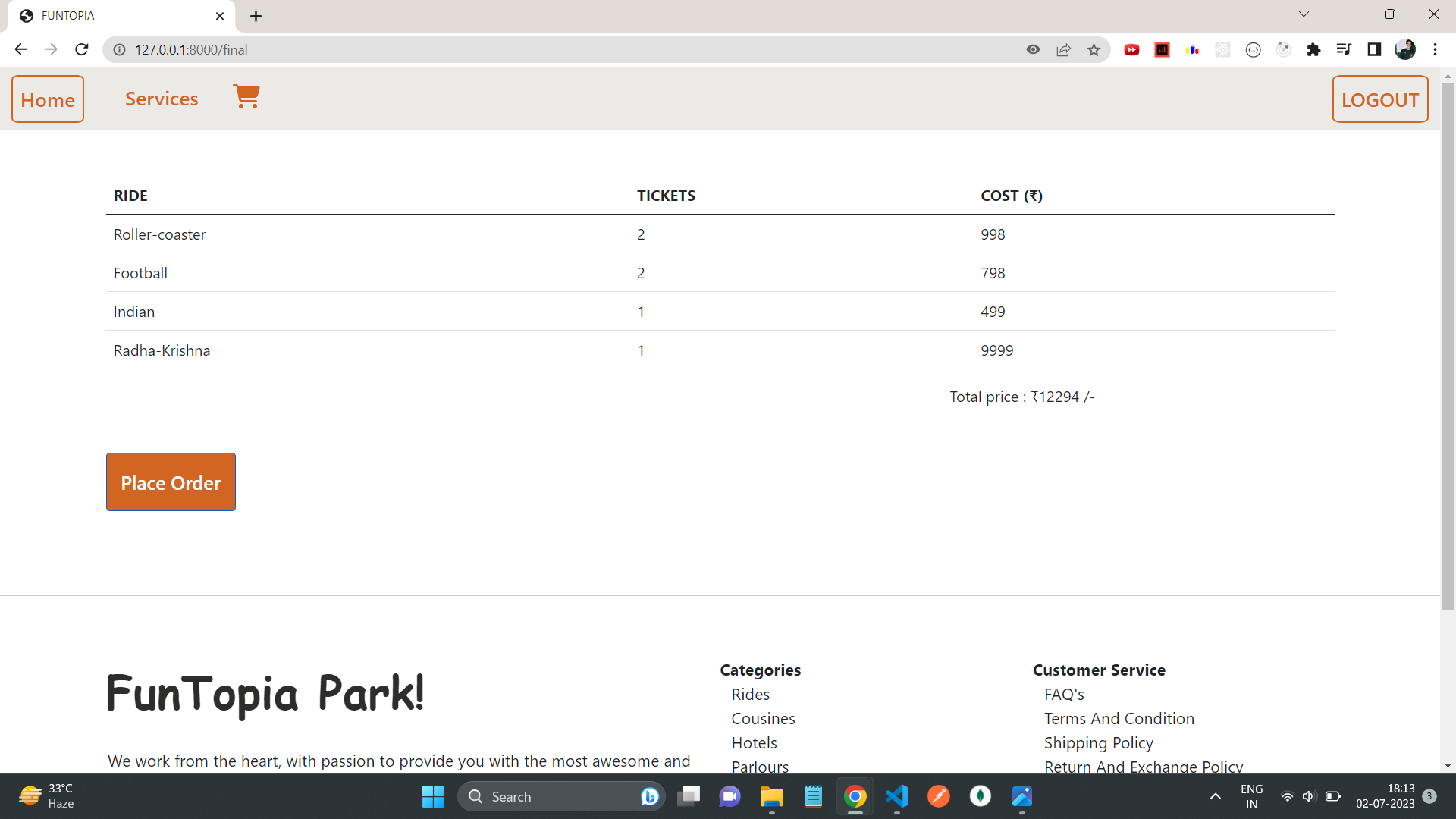Share the page via the share icon
The width and height of the screenshot is (1456, 819).
1063,49
